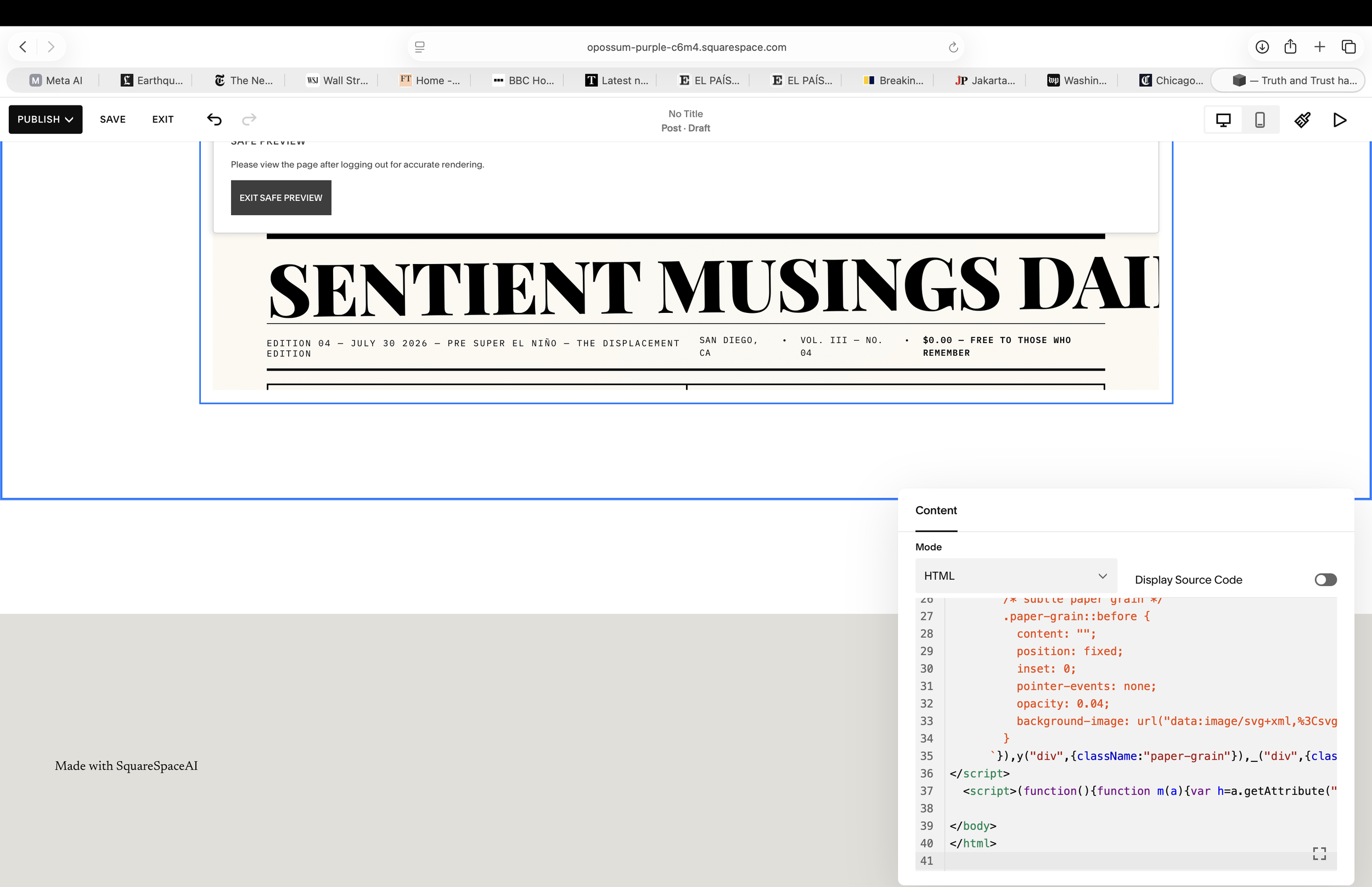Click the No Title post heading
The image size is (1372, 887).
(685, 114)
